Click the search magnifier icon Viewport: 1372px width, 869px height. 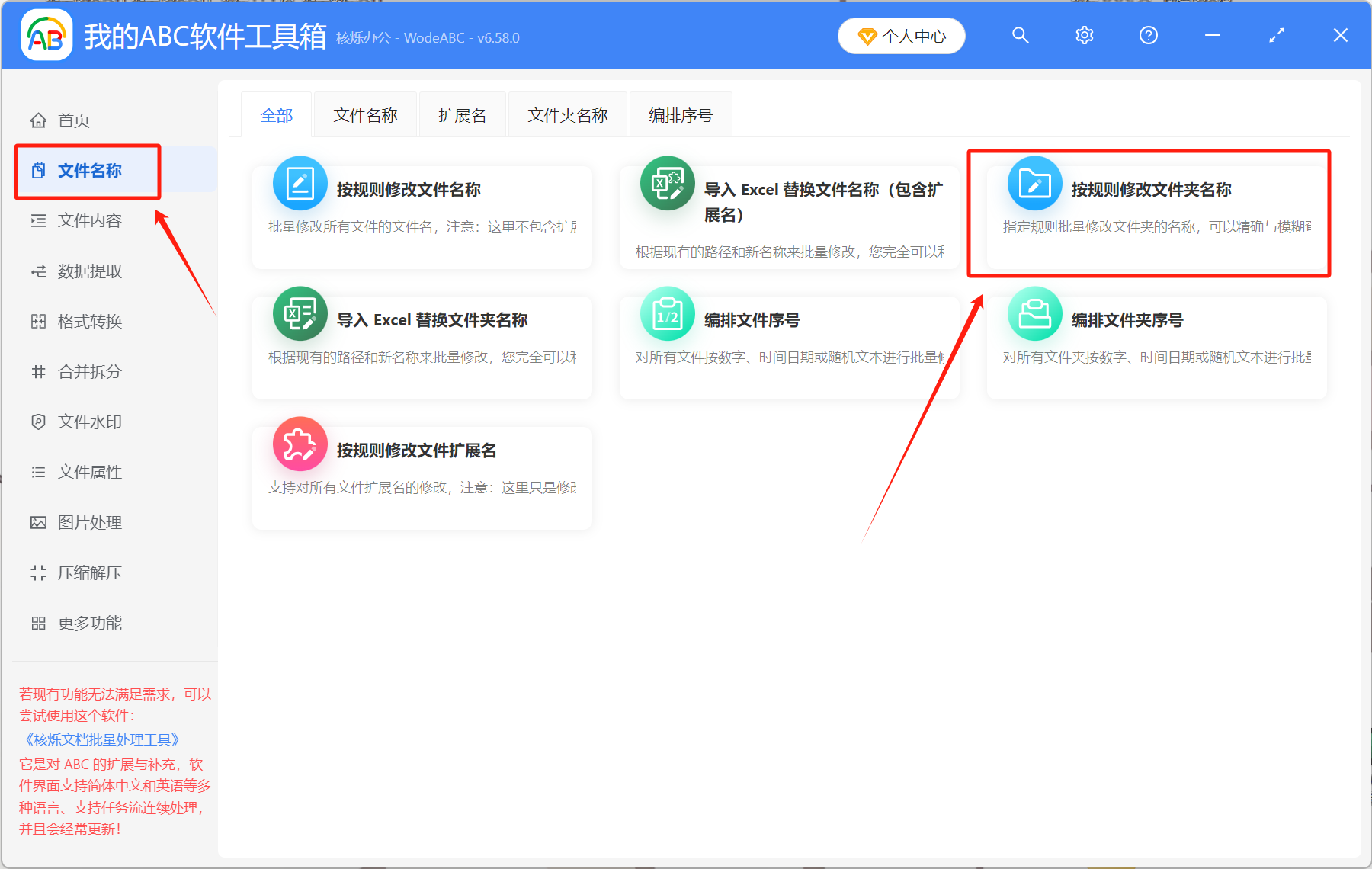point(1020,35)
